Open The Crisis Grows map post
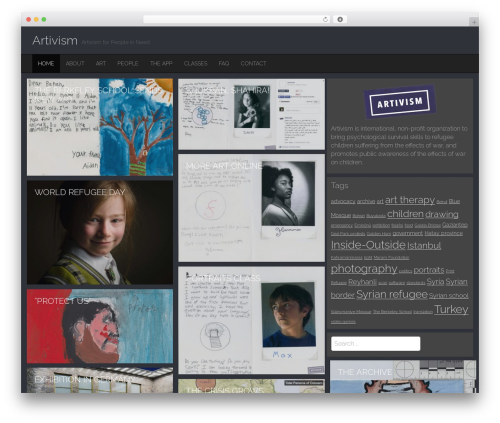500x423 pixels. point(251,386)
